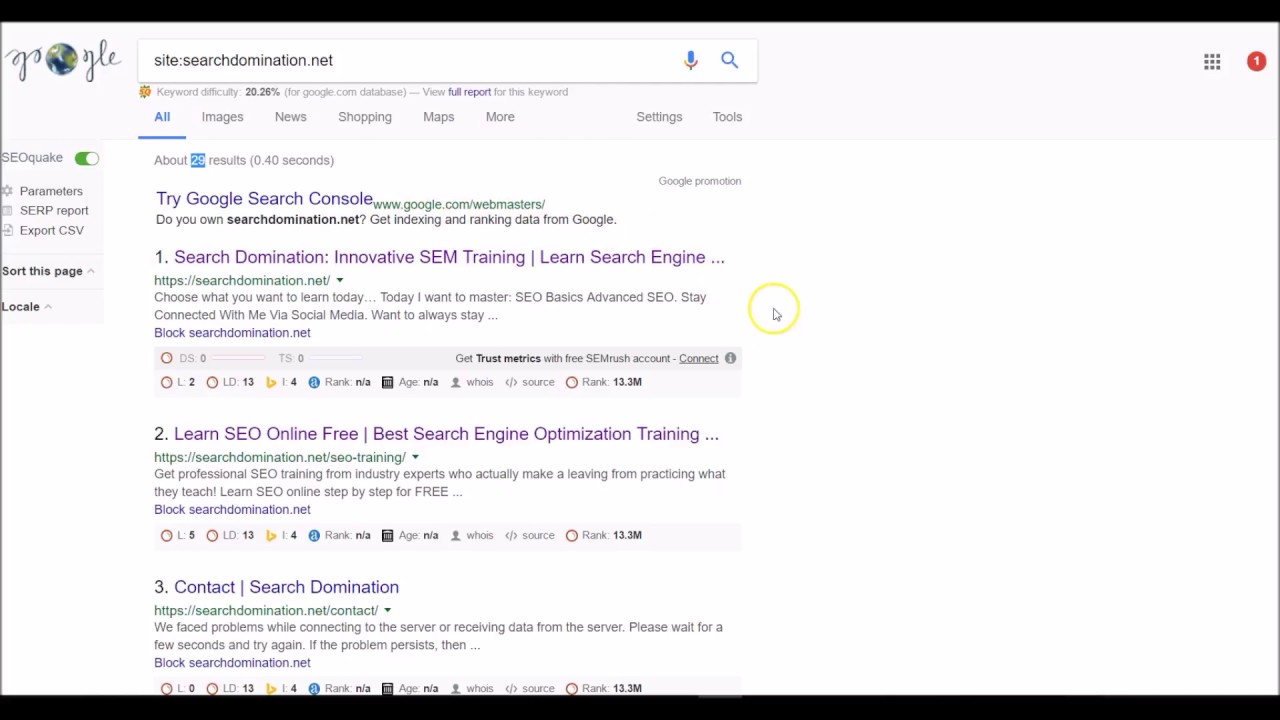Open Contact | Search Domination result

coord(286,587)
